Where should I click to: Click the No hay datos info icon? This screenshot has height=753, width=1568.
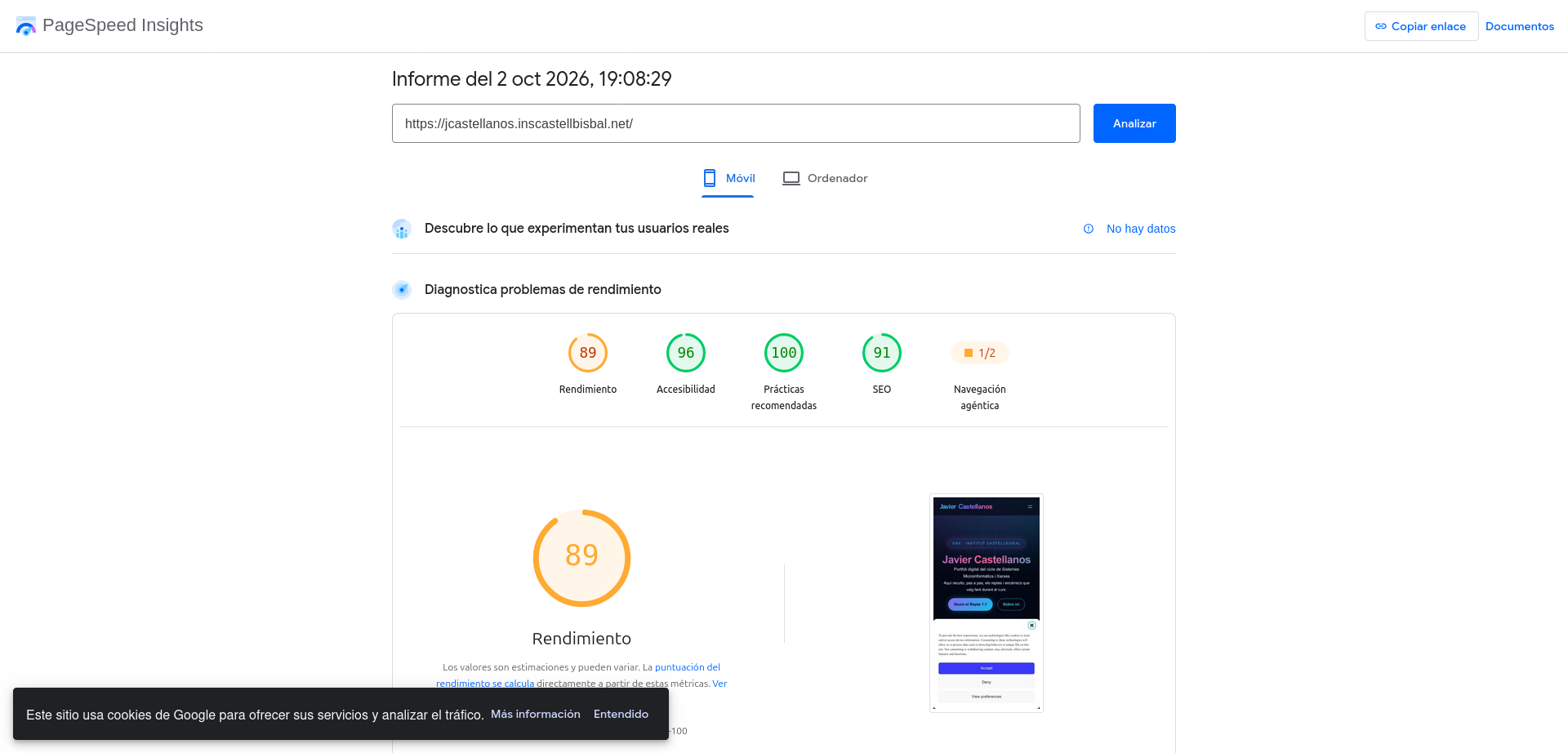pos(1089,229)
